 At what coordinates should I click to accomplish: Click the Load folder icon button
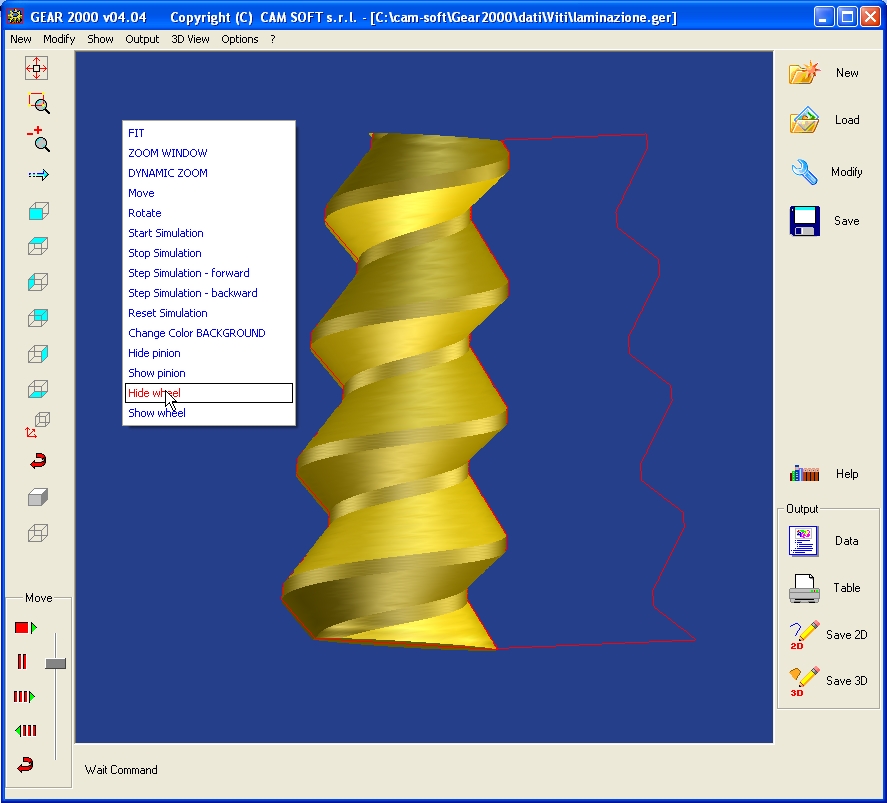tap(804, 120)
